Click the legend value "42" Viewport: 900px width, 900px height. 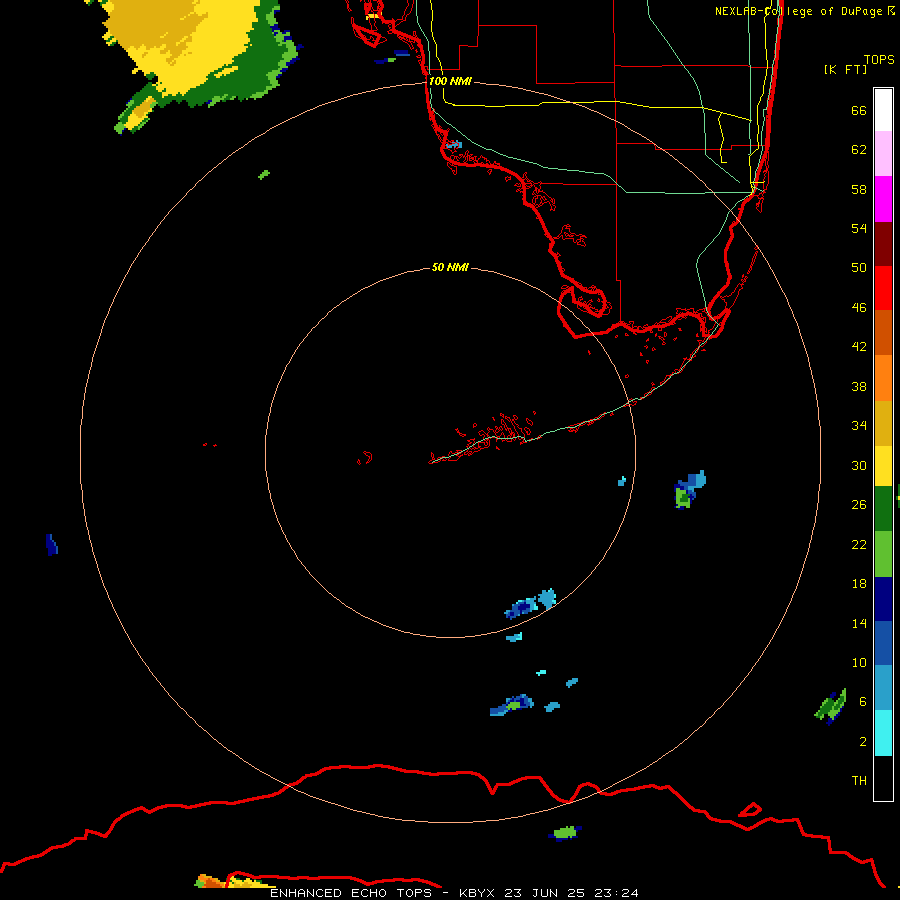(859, 347)
